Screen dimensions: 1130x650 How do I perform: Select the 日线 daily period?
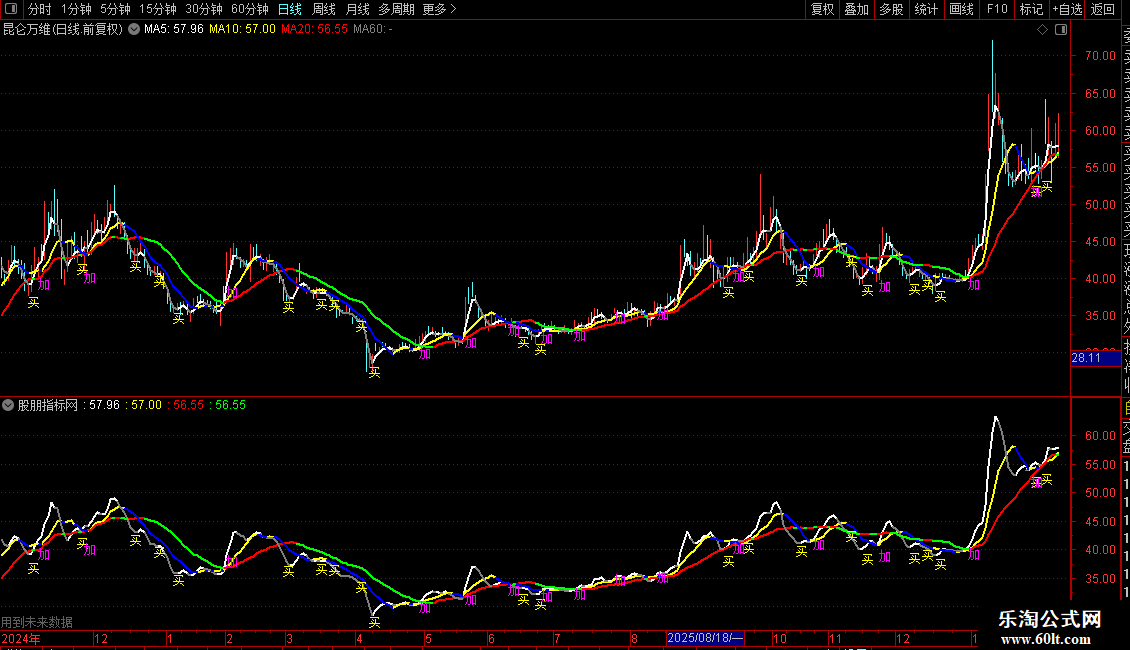click(x=290, y=9)
